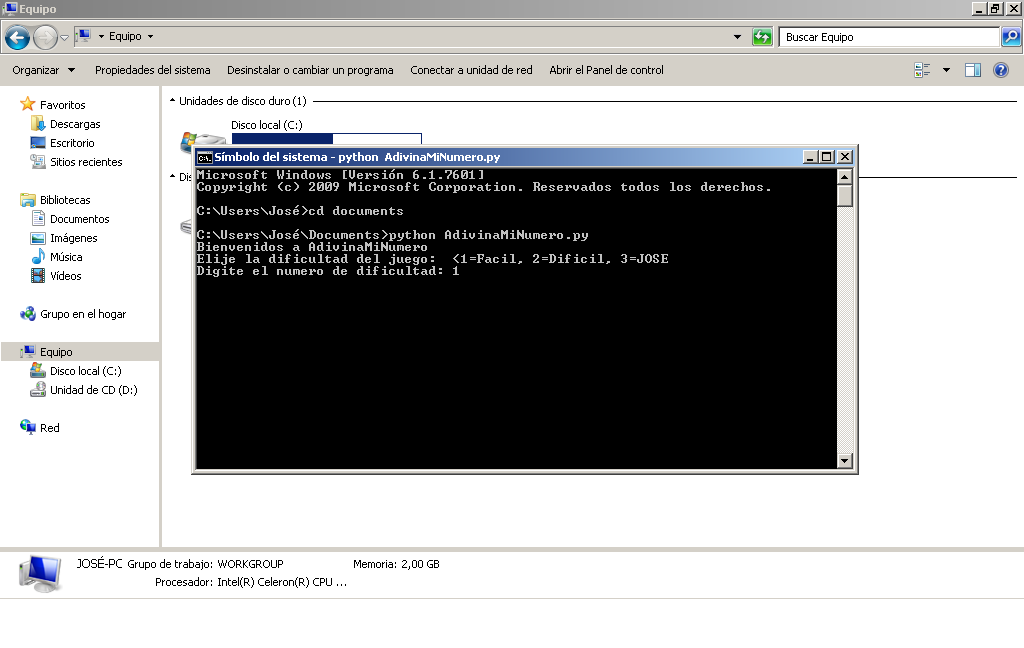Viewport: 1024px width, 648px height.
Task: Click the Unidad de CD (D:) icon
Action: [38, 389]
